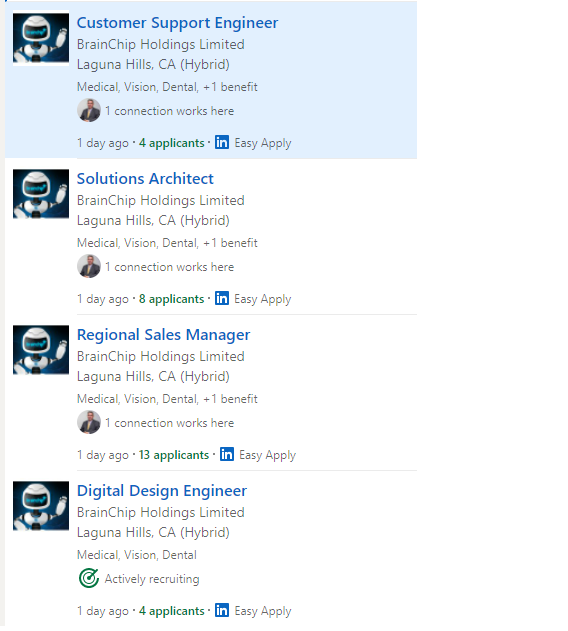Click '1 connection works here' under Customer Support Engineer

coord(169,111)
